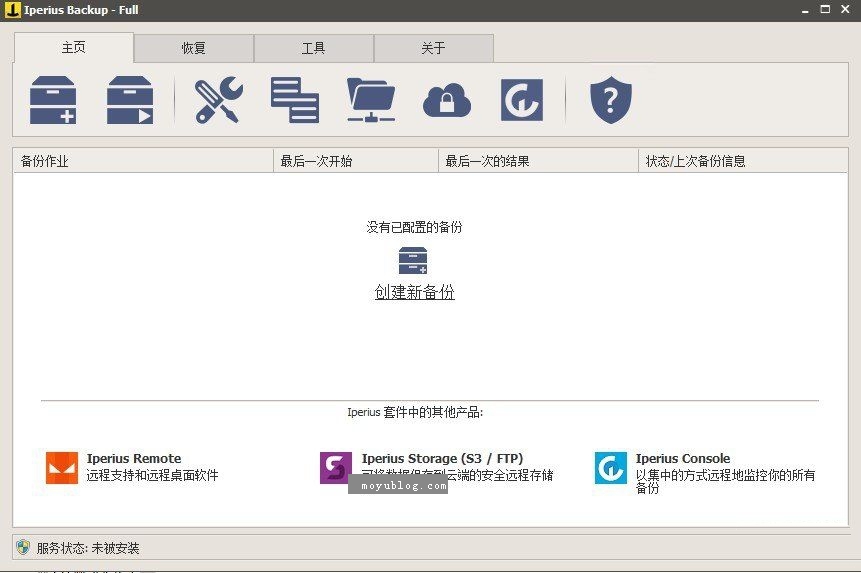The height and width of the screenshot is (573, 861).
Task: Open the Iperius Console product title link
Action: point(683,458)
